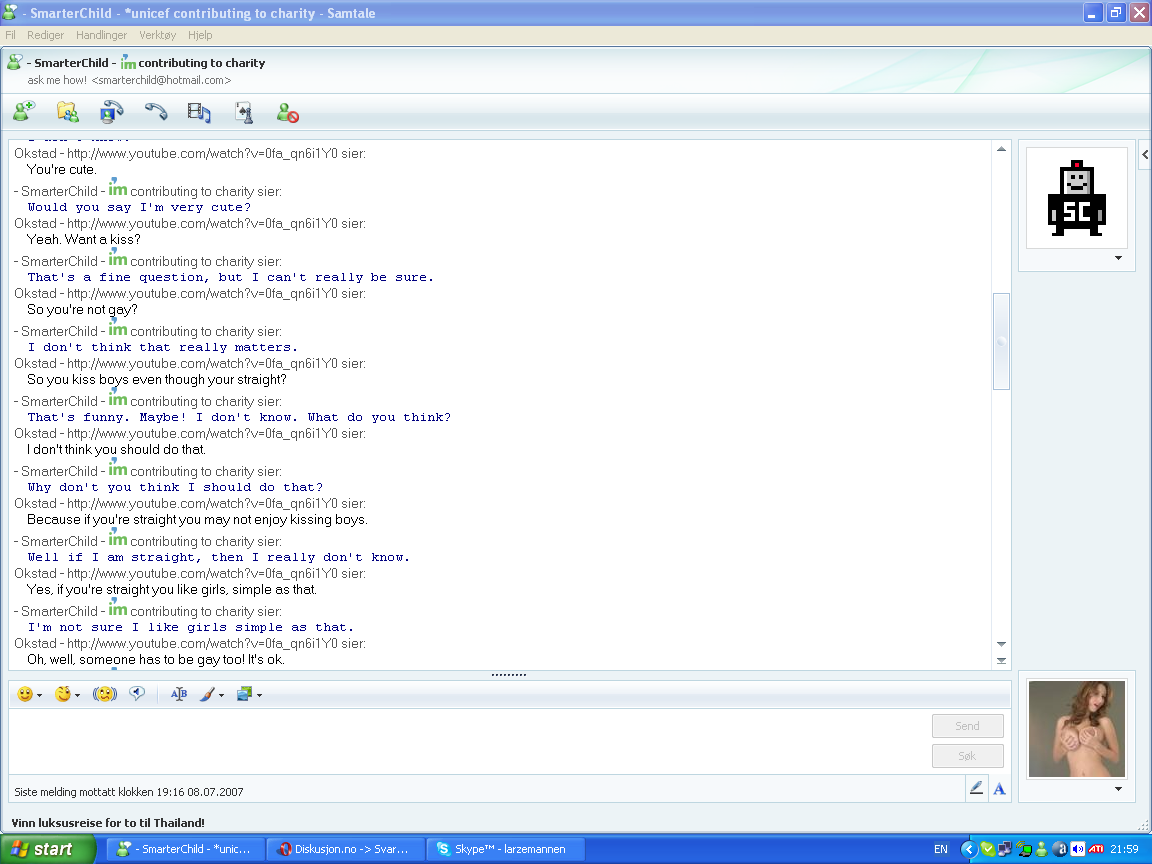
Task: Click message 'Yeah. Want a kiss?'
Action: pos(83,240)
